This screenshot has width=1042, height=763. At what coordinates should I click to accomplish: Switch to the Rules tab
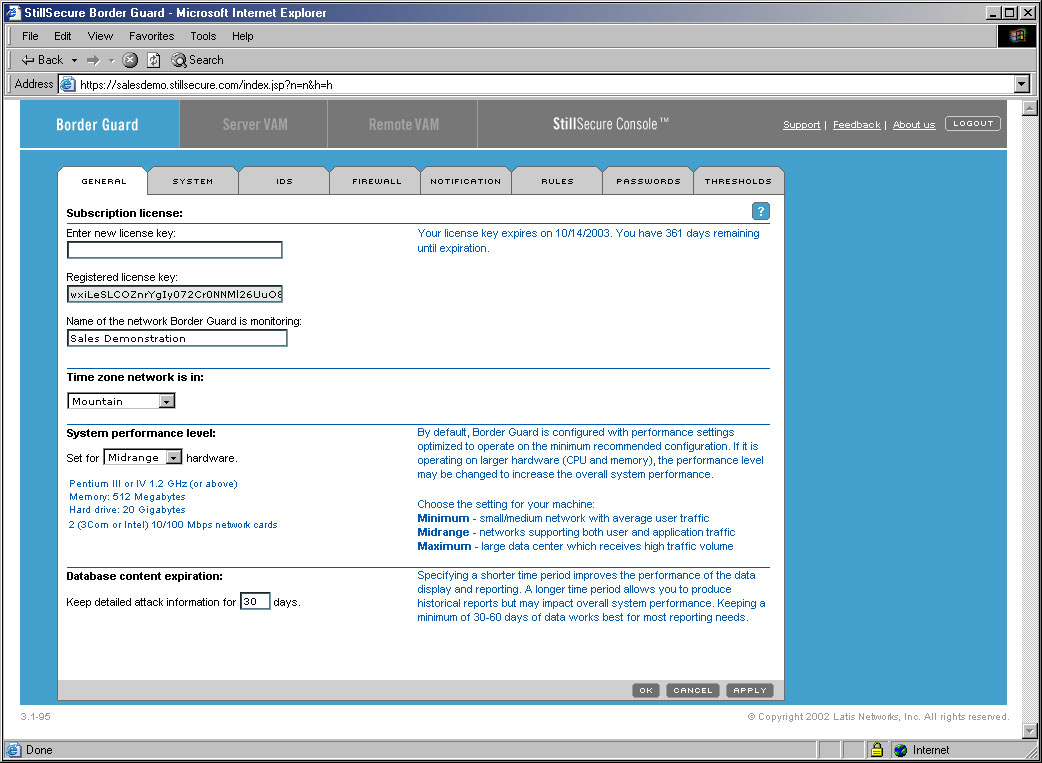click(x=557, y=181)
